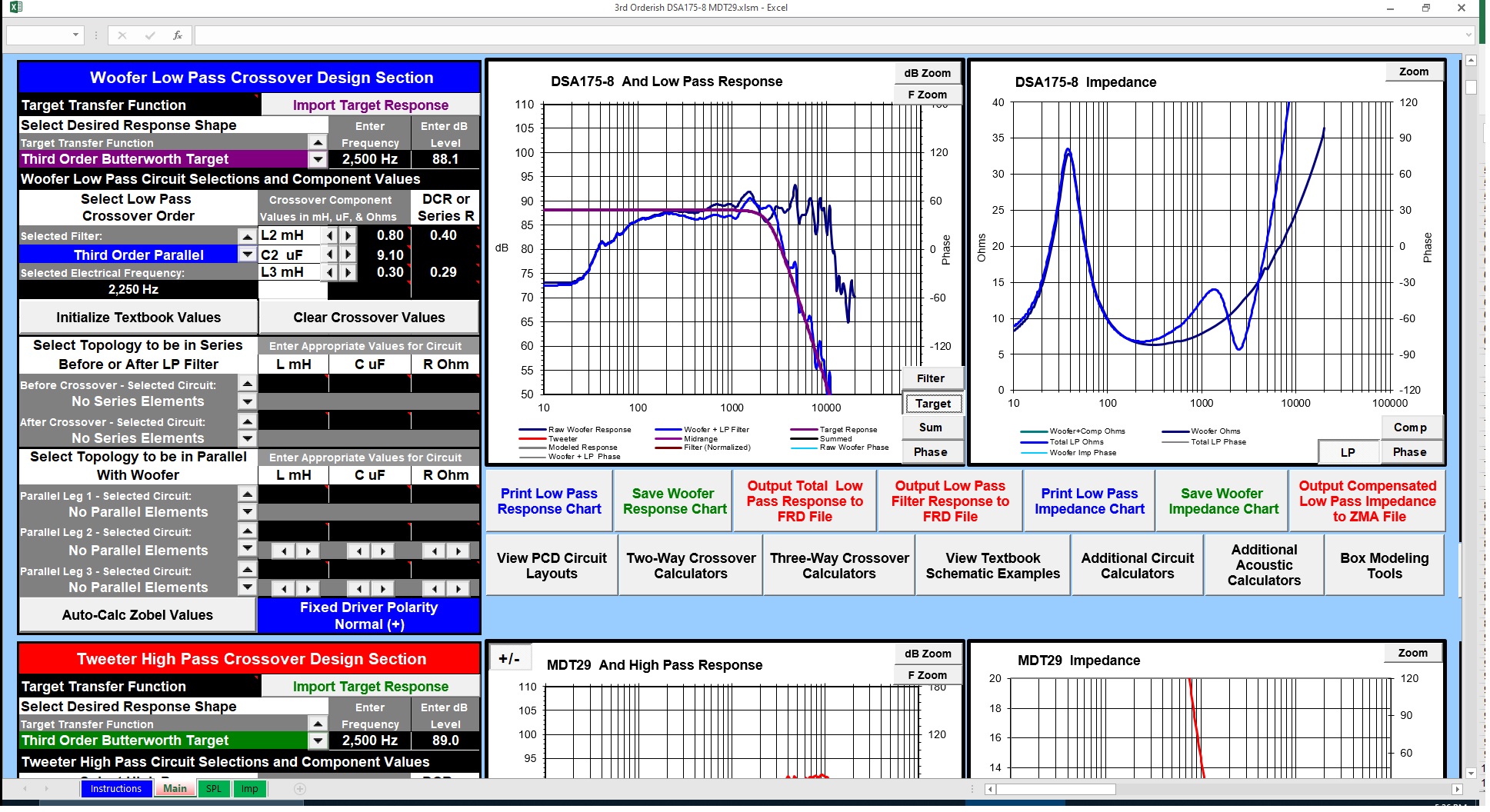Viewport: 1490px width, 812px height.
Task: Click up spinner next to Selected Filter
Action: pos(247,236)
